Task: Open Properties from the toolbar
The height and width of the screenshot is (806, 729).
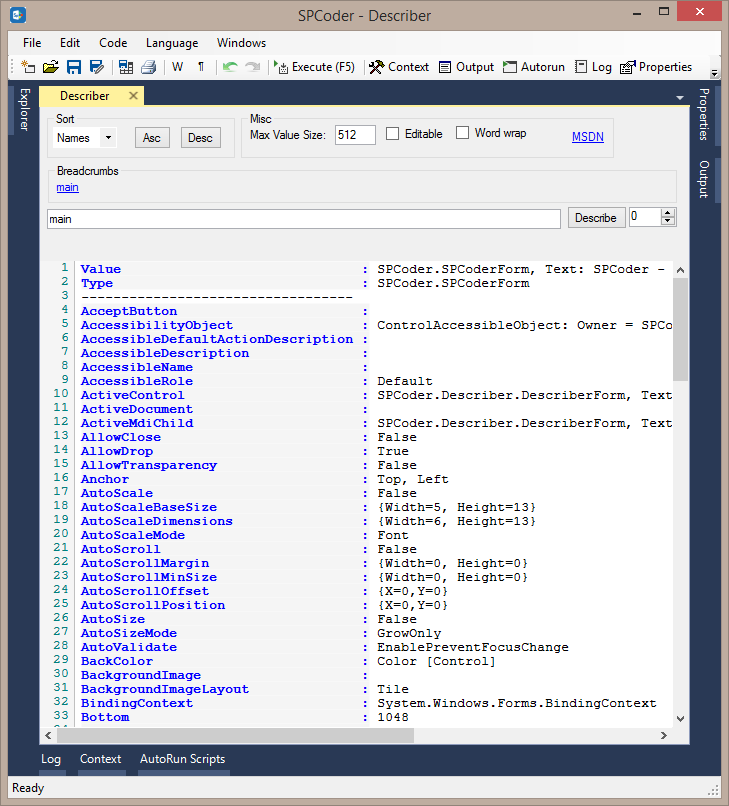Action: pos(656,67)
